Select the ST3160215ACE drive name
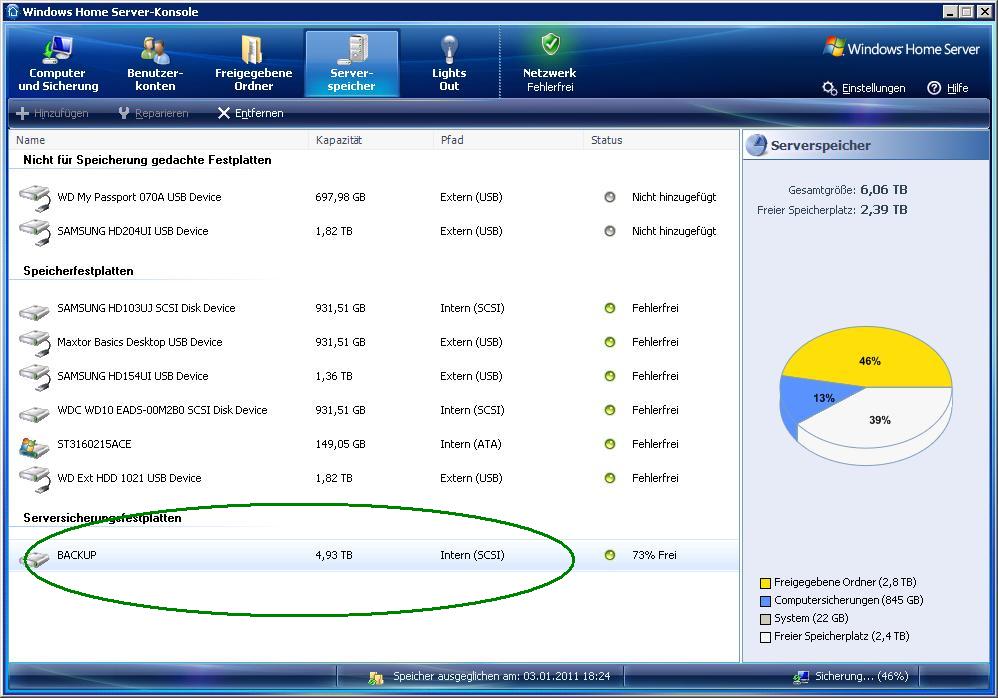Screen dimensions: 998x698 [x=94, y=444]
